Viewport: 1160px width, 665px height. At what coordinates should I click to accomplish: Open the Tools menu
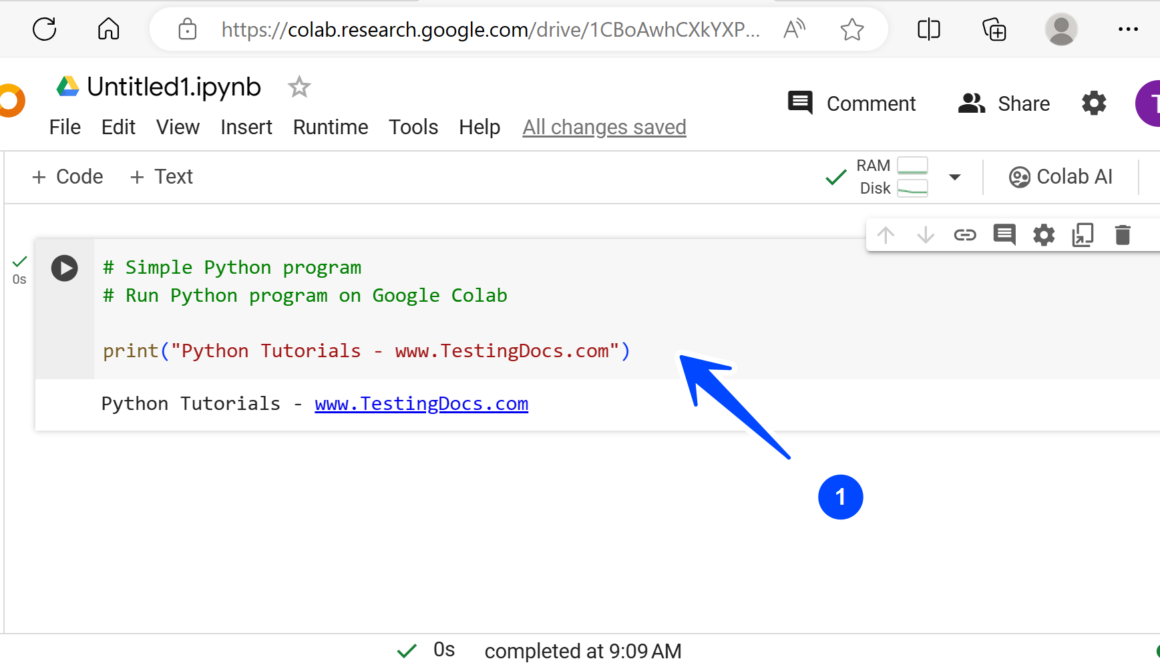[413, 127]
